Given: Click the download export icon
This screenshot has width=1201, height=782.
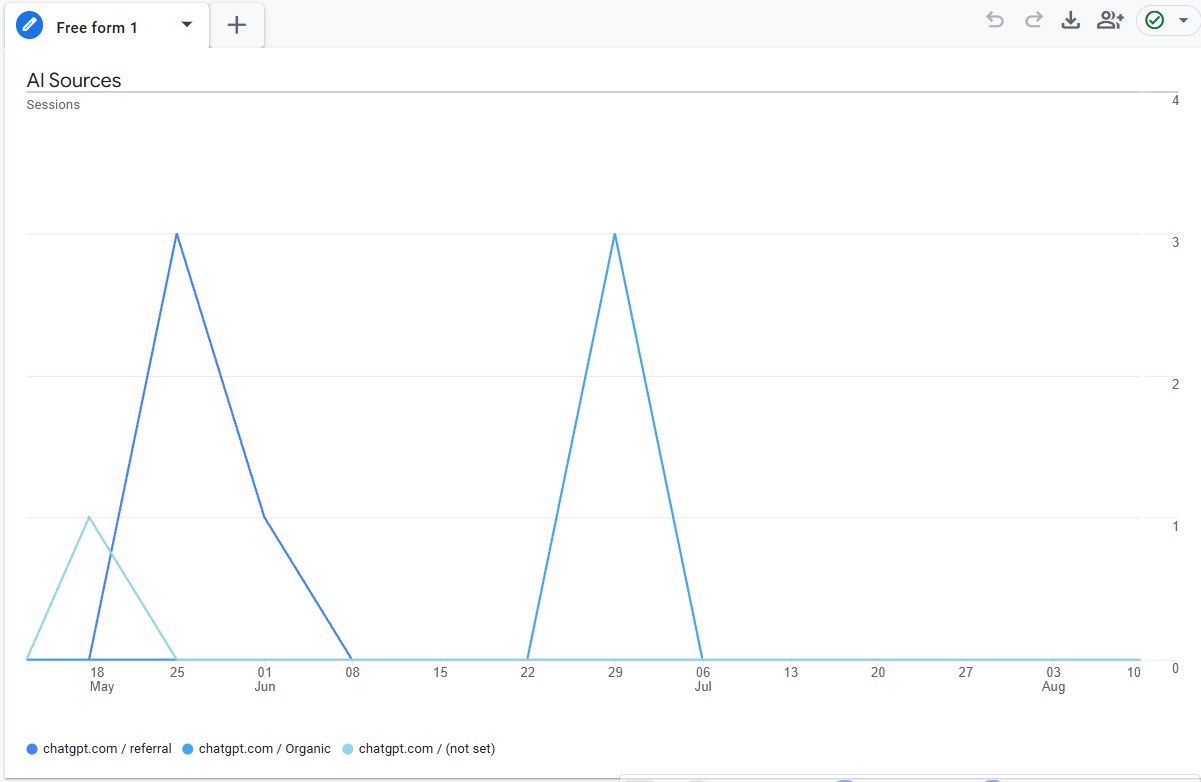Looking at the screenshot, I should click(x=1070, y=20).
